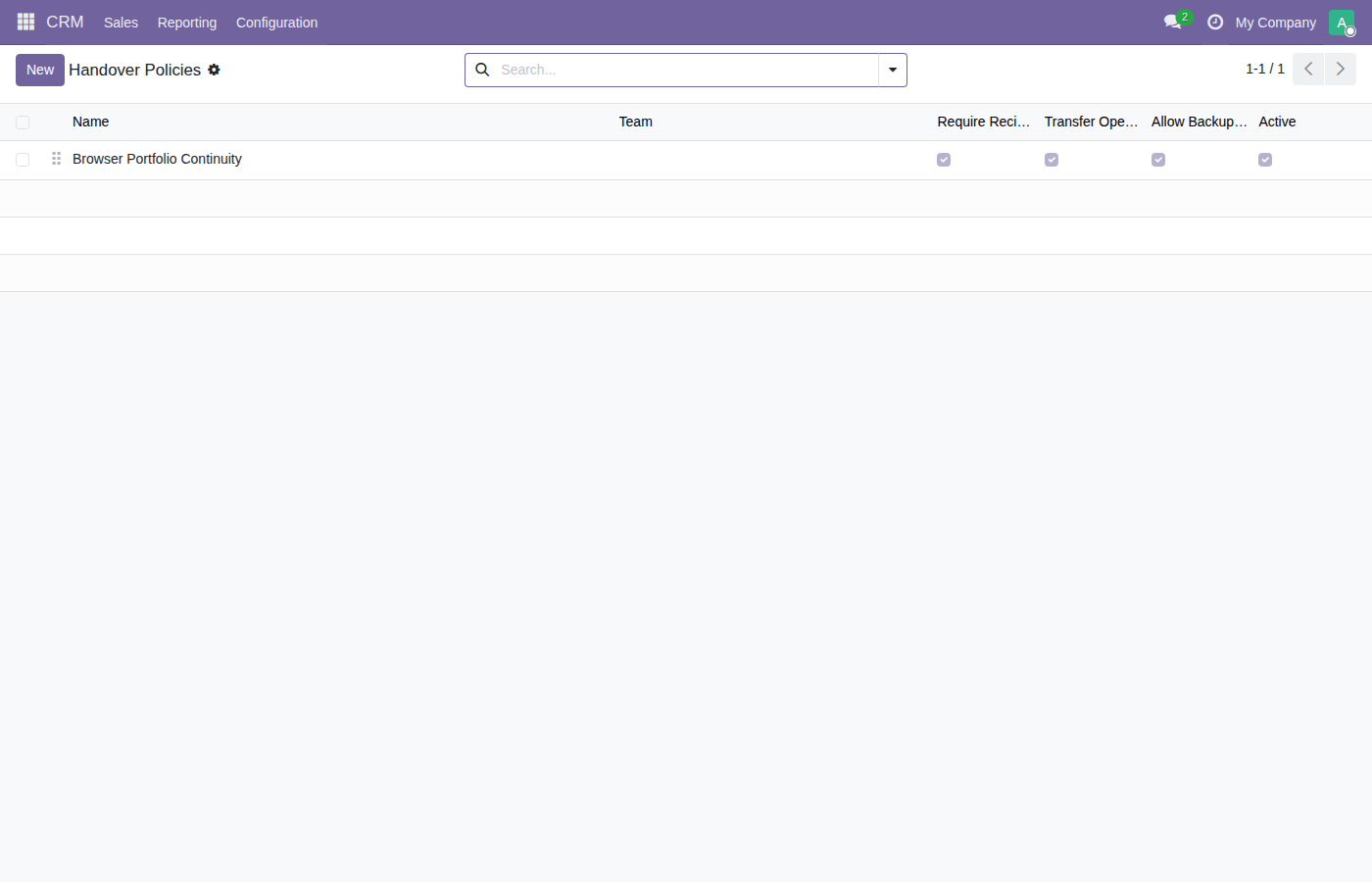Open the My Company switcher

coord(1276,23)
